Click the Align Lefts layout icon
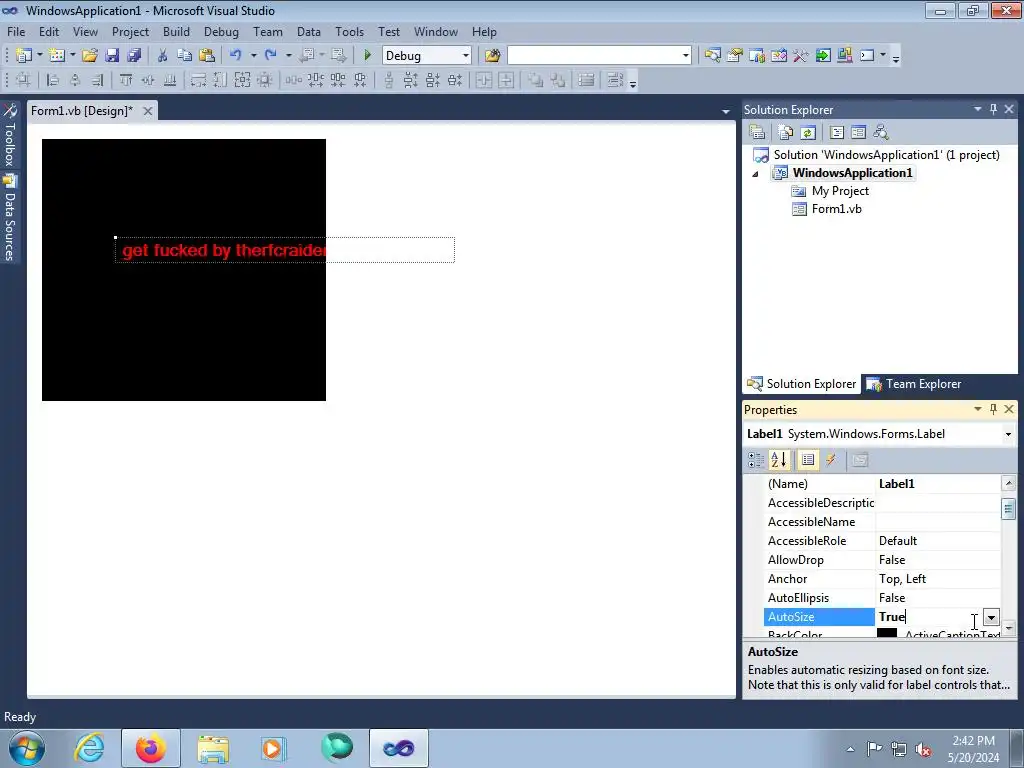This screenshot has height=768, width=1024. click(x=53, y=80)
